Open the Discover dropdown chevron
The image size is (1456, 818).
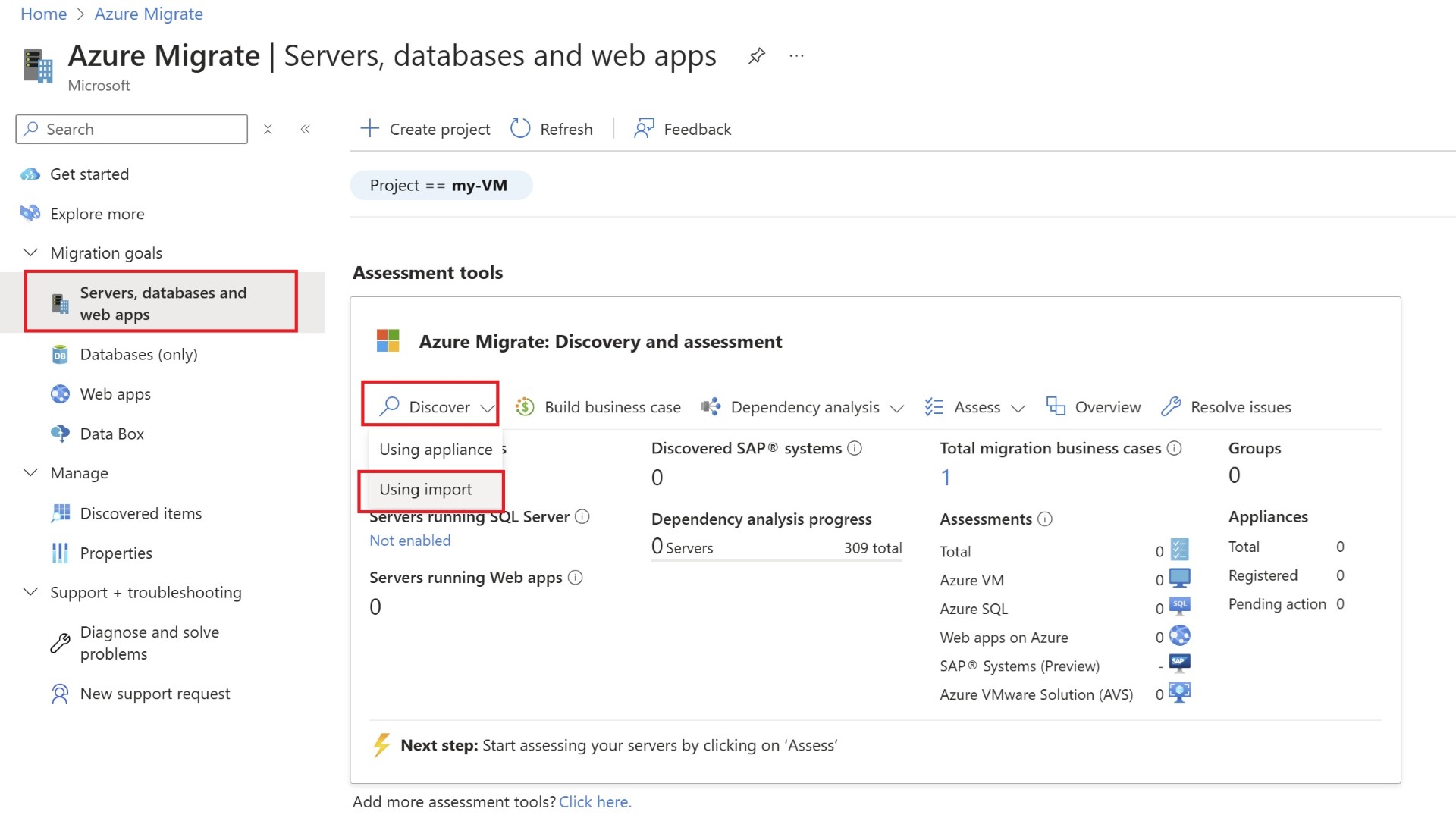[x=487, y=408]
